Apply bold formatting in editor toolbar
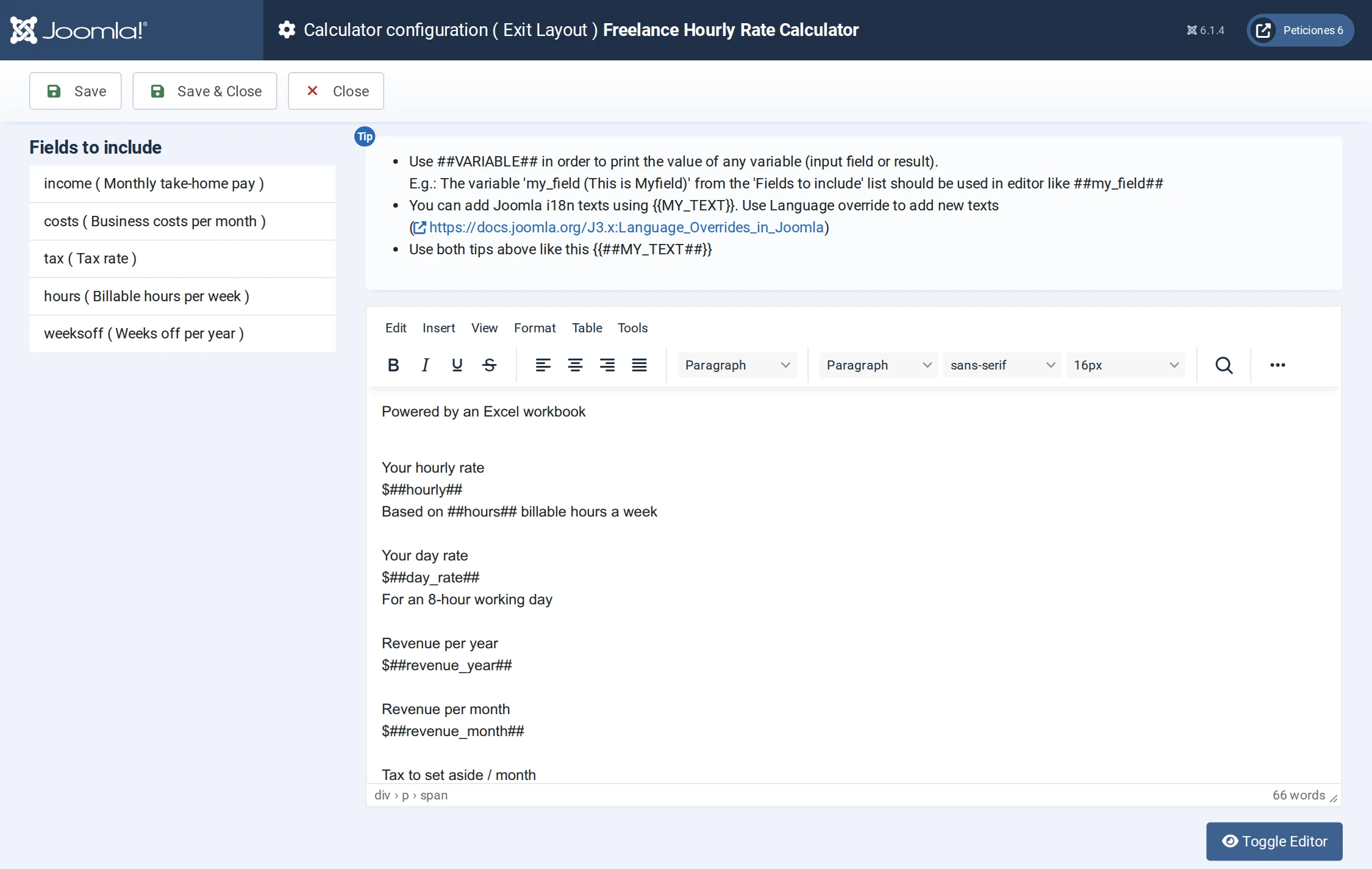This screenshot has height=869, width=1372. click(x=393, y=365)
